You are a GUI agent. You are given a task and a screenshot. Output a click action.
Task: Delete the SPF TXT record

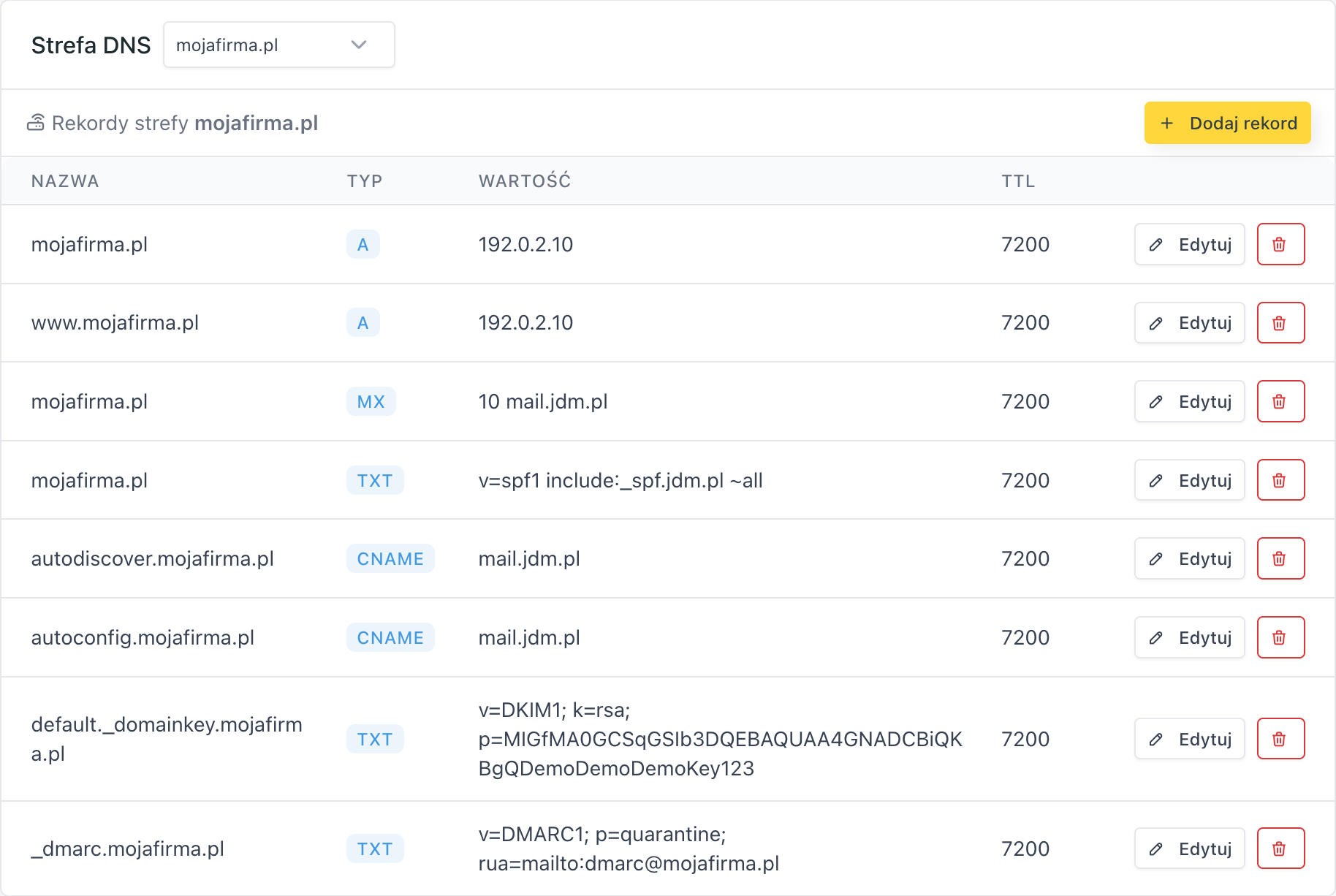tap(1280, 480)
